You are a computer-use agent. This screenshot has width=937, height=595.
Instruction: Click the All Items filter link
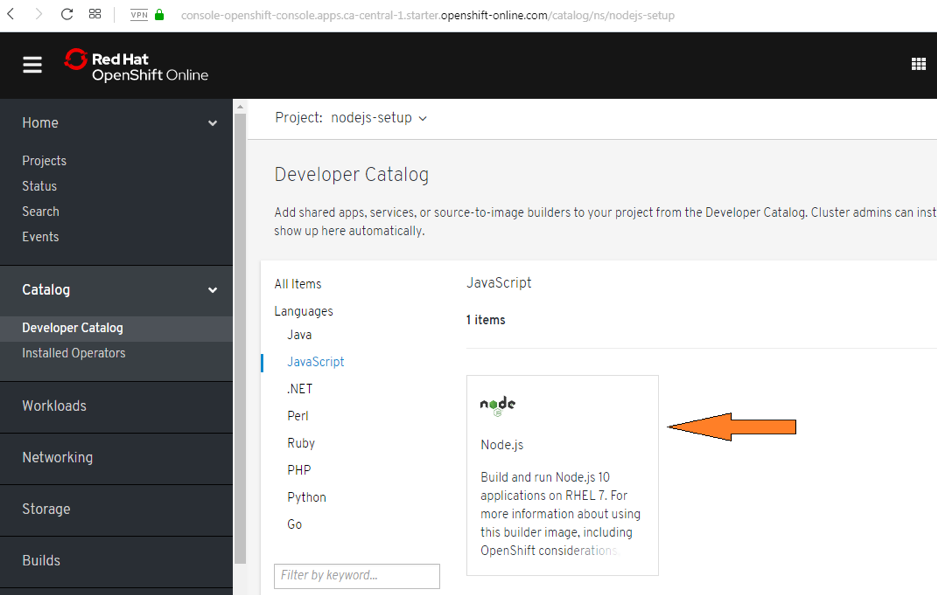(x=297, y=283)
